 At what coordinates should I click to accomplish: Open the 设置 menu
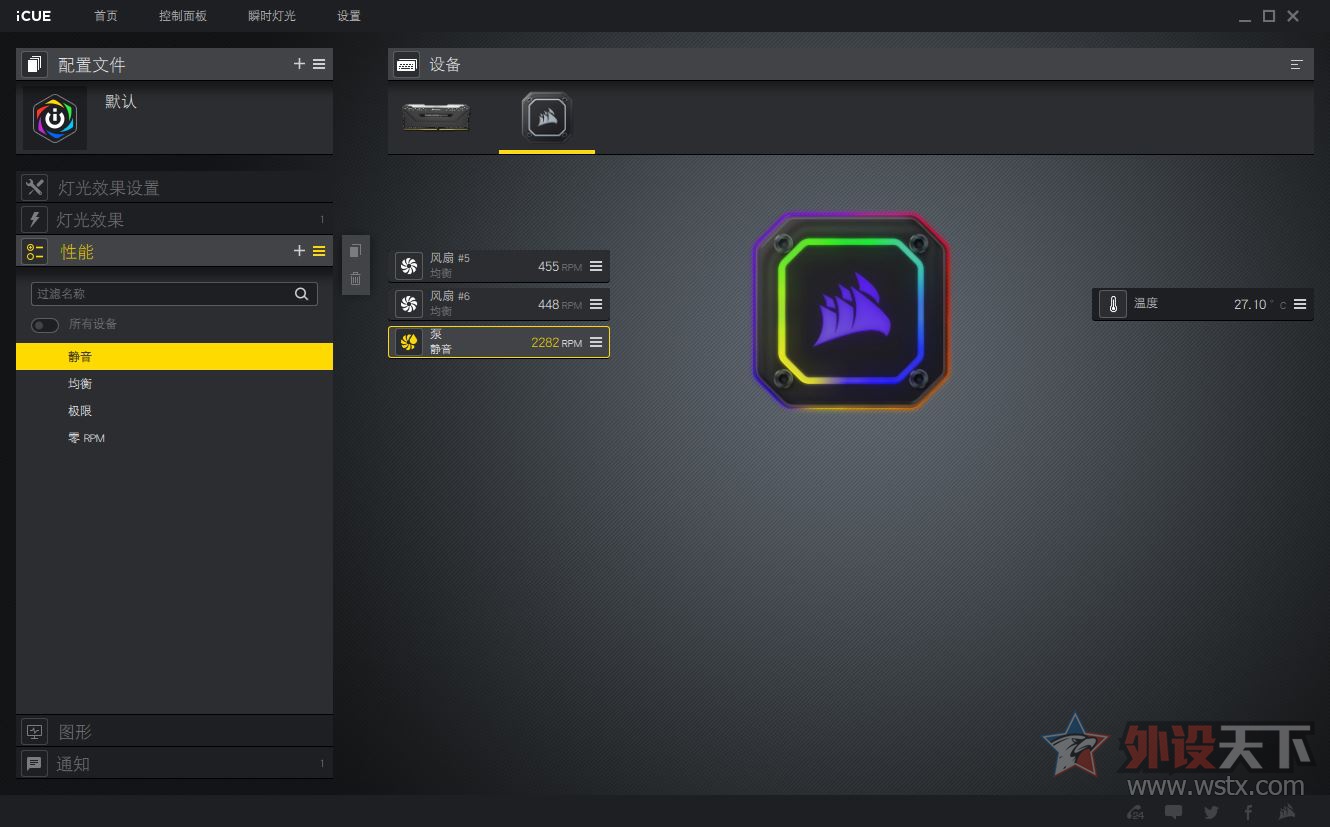pos(349,16)
